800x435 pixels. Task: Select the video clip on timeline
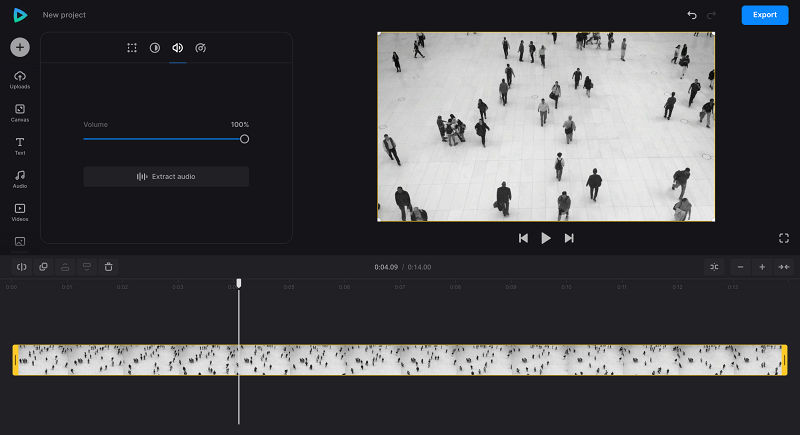pyautogui.click(x=400, y=360)
